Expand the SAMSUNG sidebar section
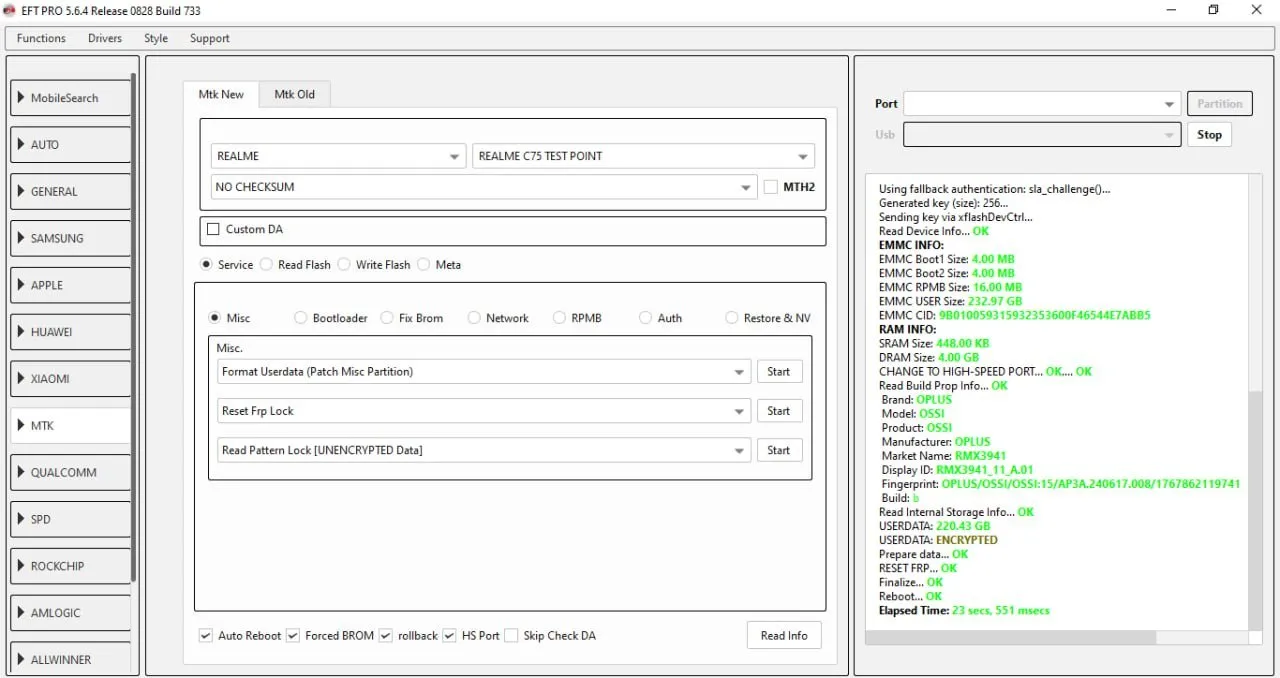The image size is (1280, 678). click(x=70, y=238)
